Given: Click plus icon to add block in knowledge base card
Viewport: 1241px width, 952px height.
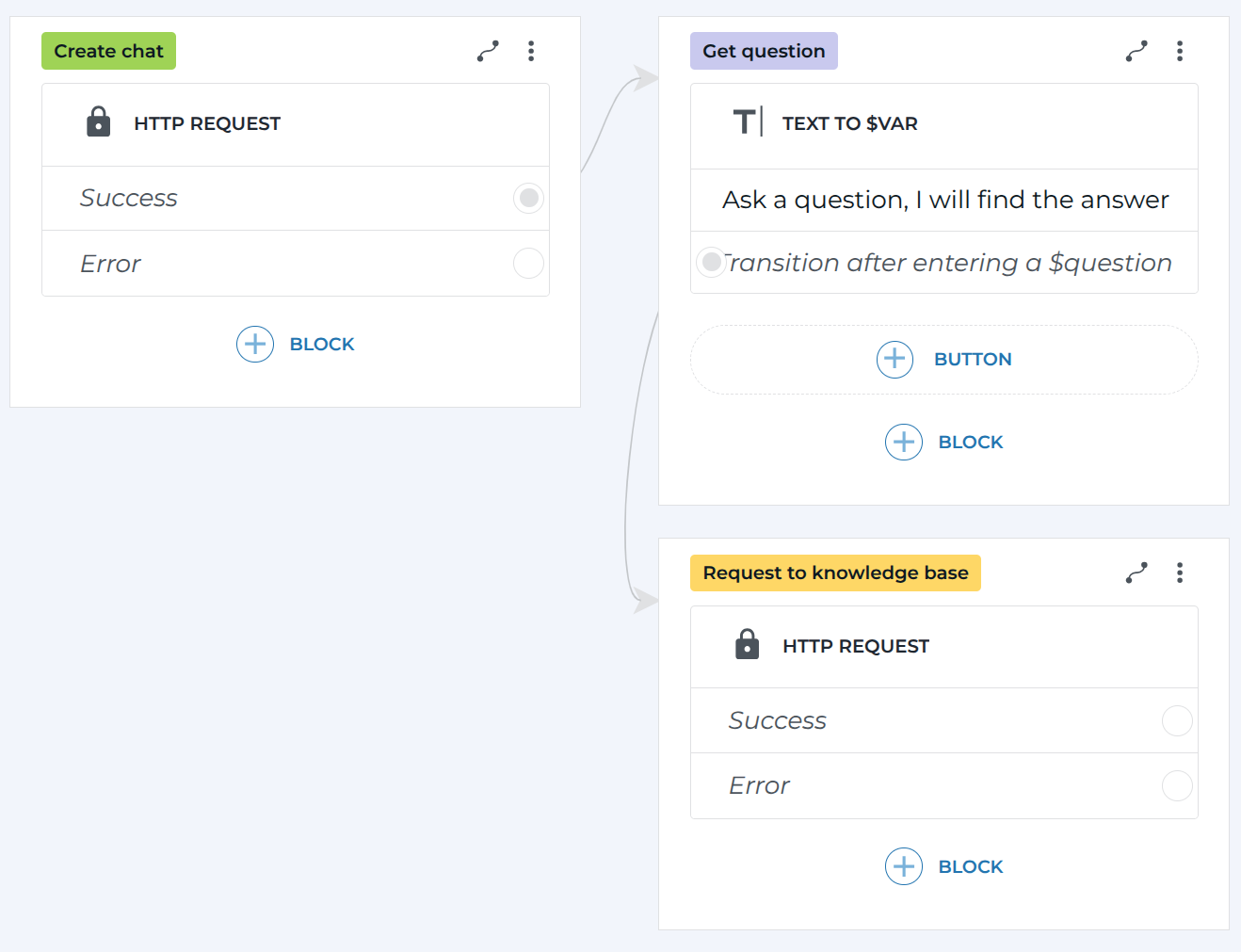Looking at the screenshot, I should (904, 866).
